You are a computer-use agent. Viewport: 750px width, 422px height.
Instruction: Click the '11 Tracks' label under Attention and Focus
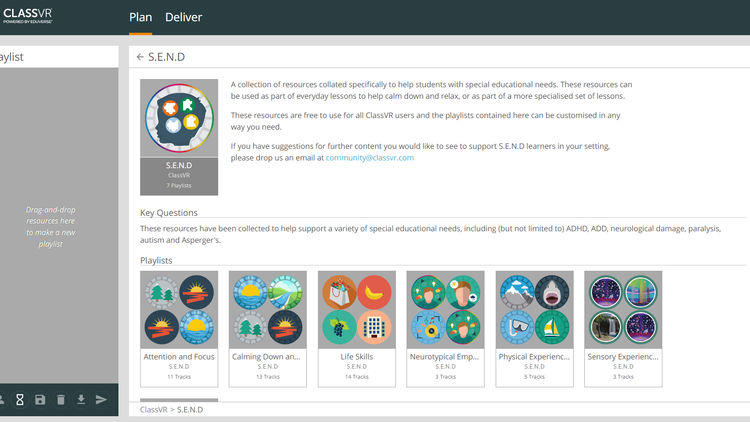point(179,377)
